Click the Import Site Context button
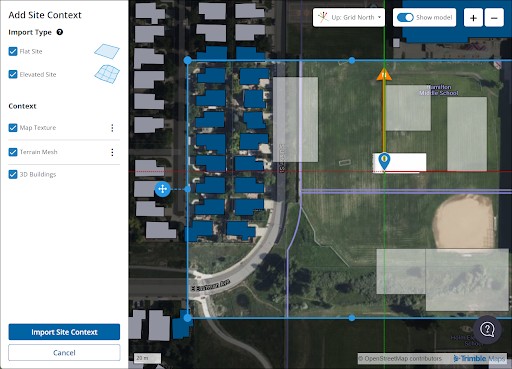Viewport: 512px width, 369px height. (x=64, y=332)
